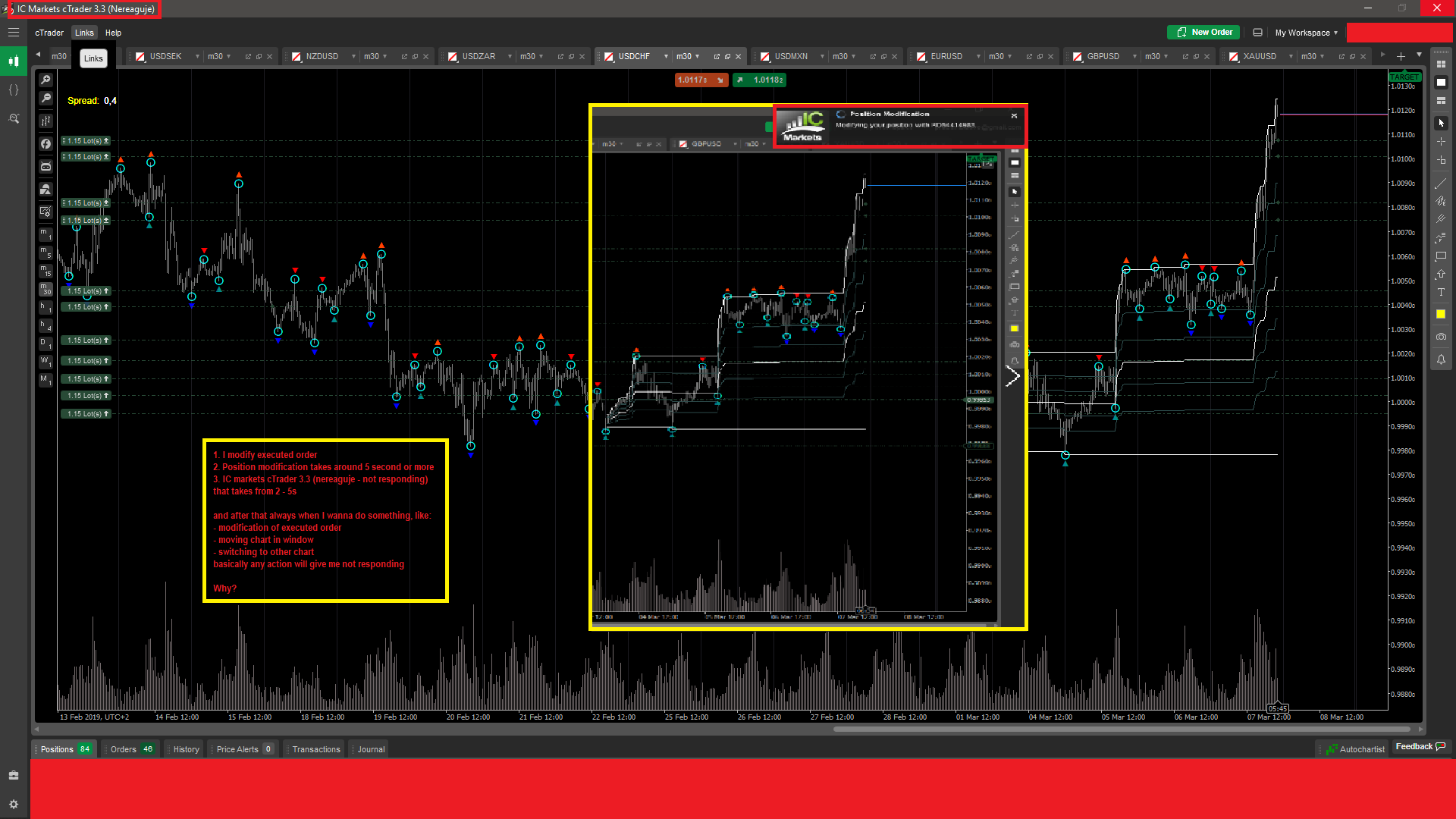
Task: Switch to the XAUUSD chart tab
Action: [x=1260, y=57]
